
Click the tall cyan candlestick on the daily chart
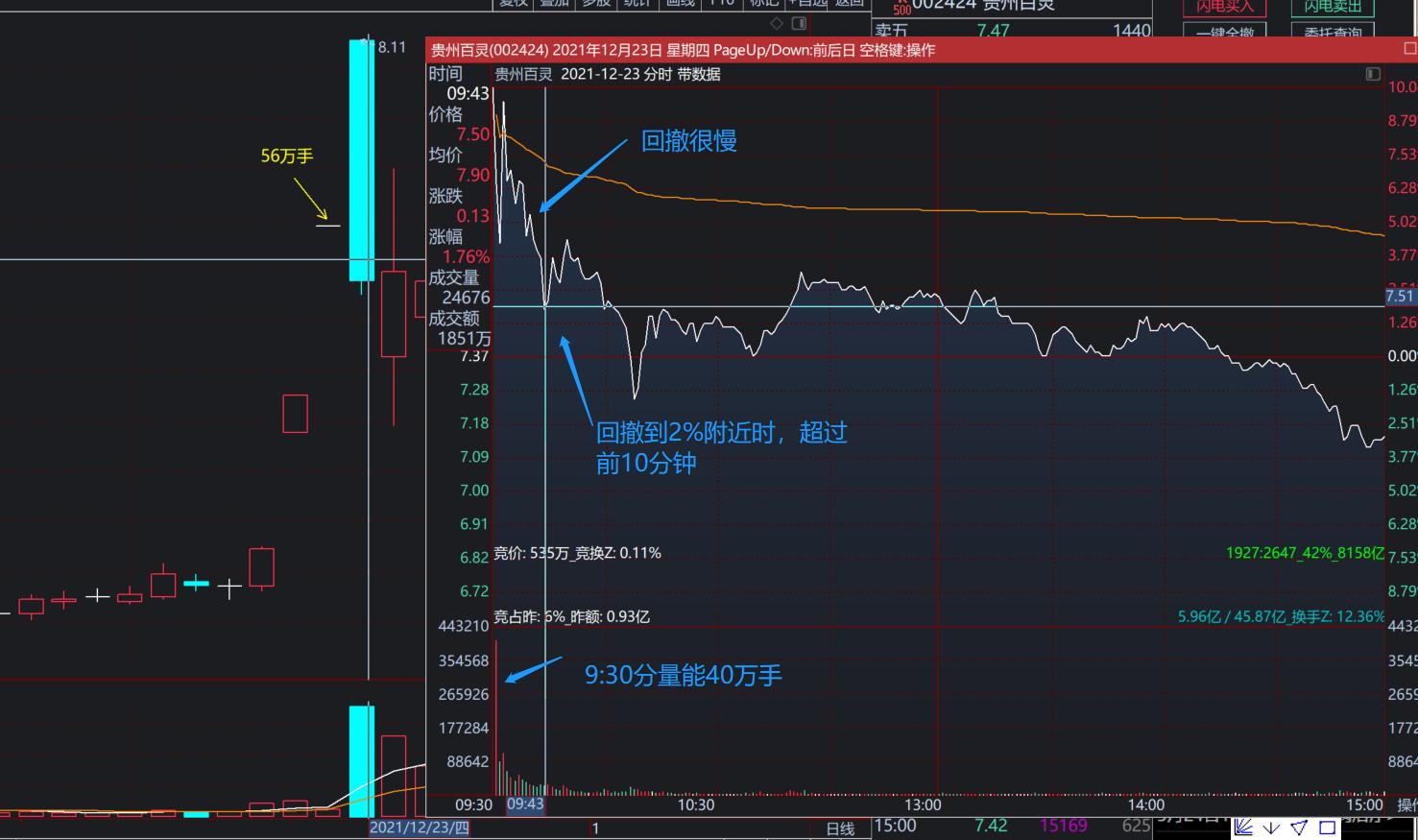pos(361,160)
